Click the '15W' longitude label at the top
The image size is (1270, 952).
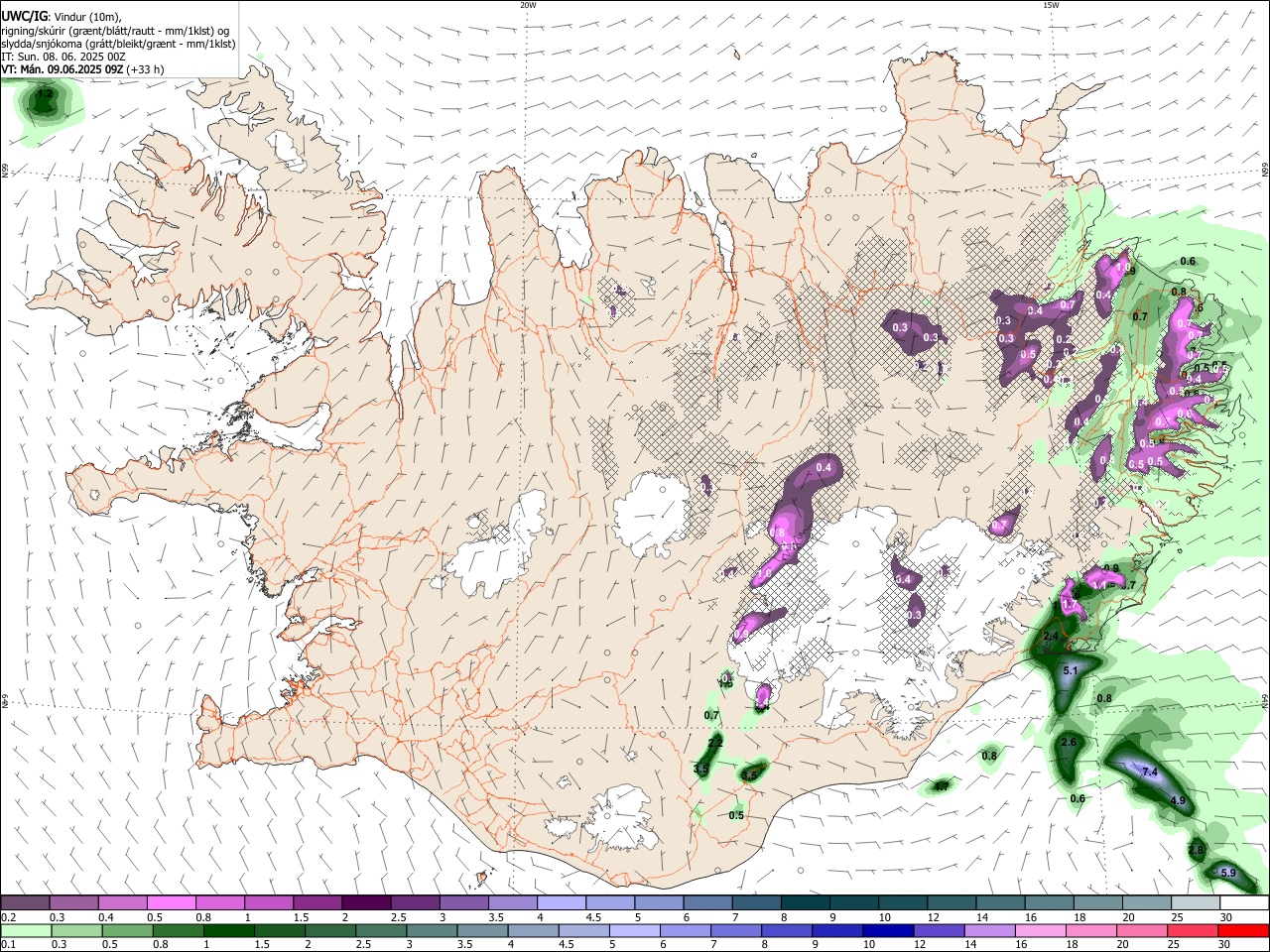click(x=1051, y=5)
